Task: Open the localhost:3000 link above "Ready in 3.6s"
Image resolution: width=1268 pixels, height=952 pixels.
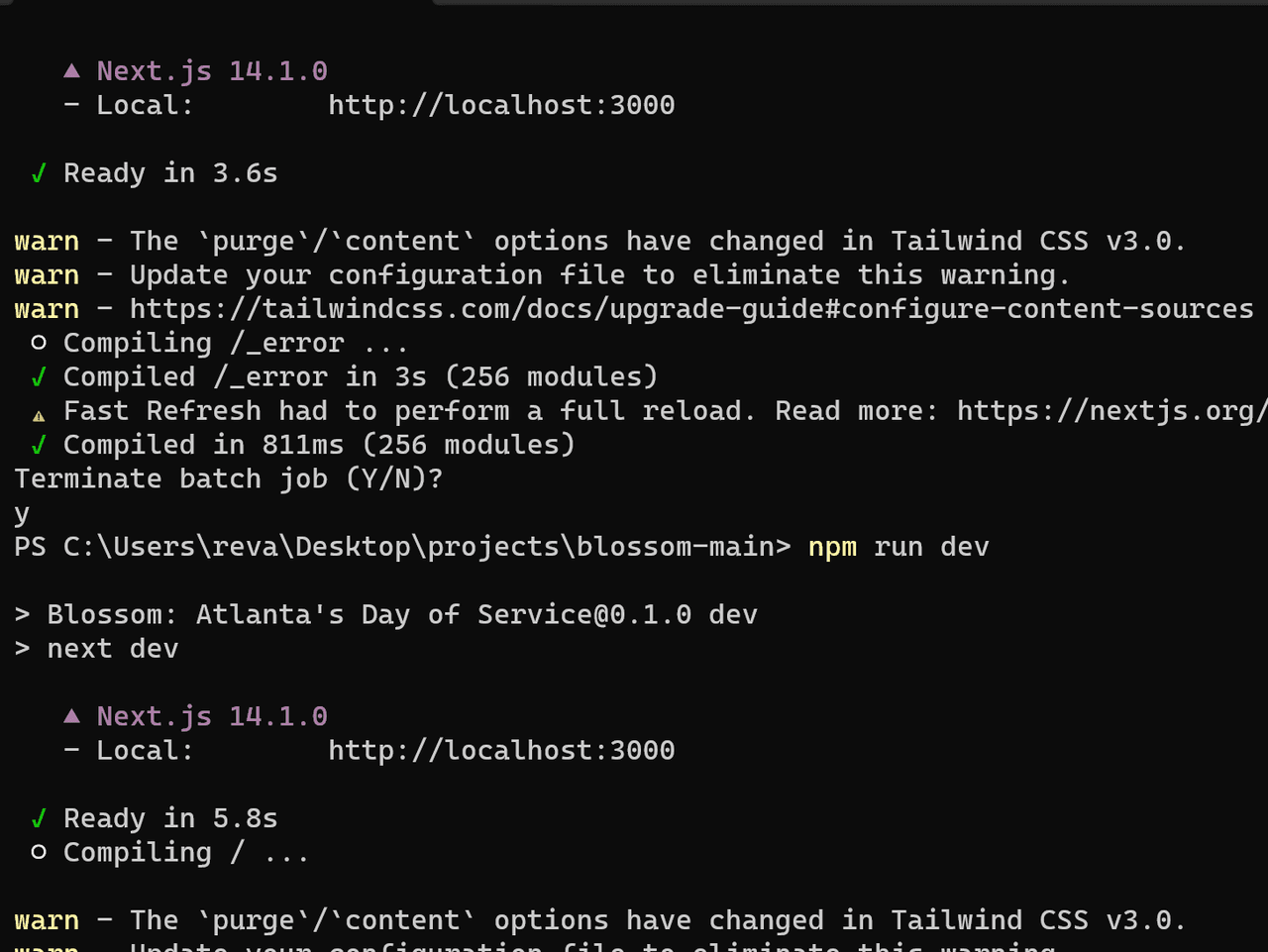Action: pos(501,105)
